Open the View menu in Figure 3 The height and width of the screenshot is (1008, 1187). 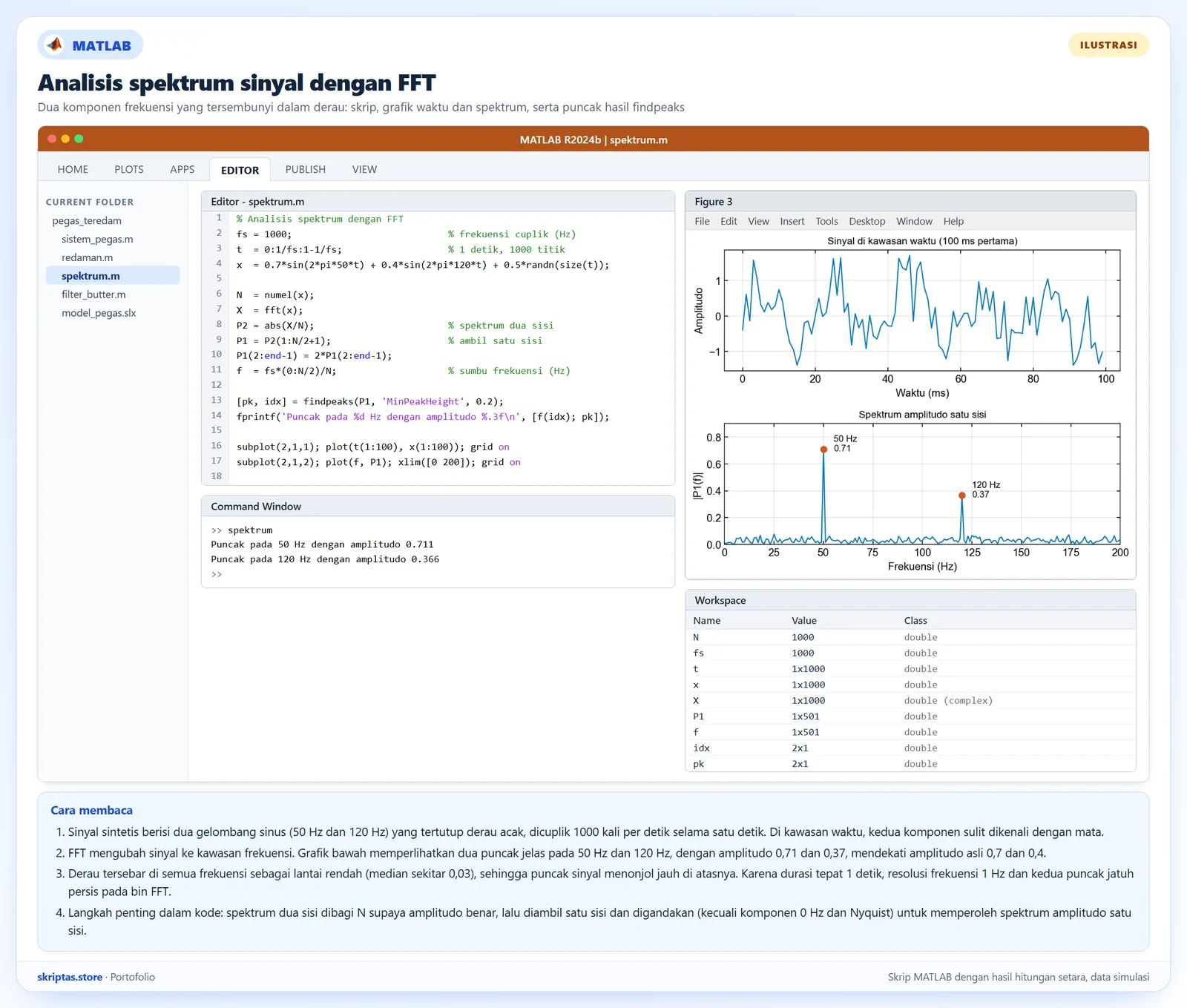(x=758, y=221)
